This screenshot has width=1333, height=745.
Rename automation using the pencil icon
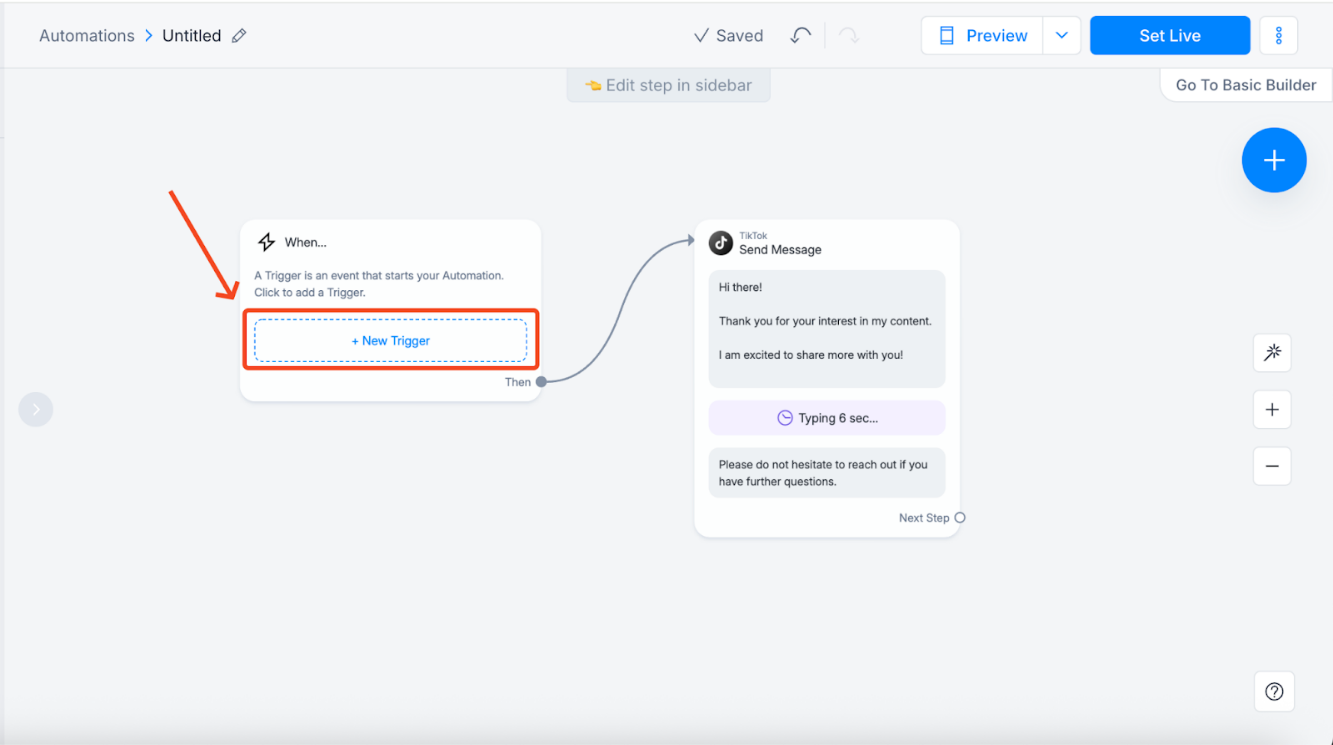[238, 35]
